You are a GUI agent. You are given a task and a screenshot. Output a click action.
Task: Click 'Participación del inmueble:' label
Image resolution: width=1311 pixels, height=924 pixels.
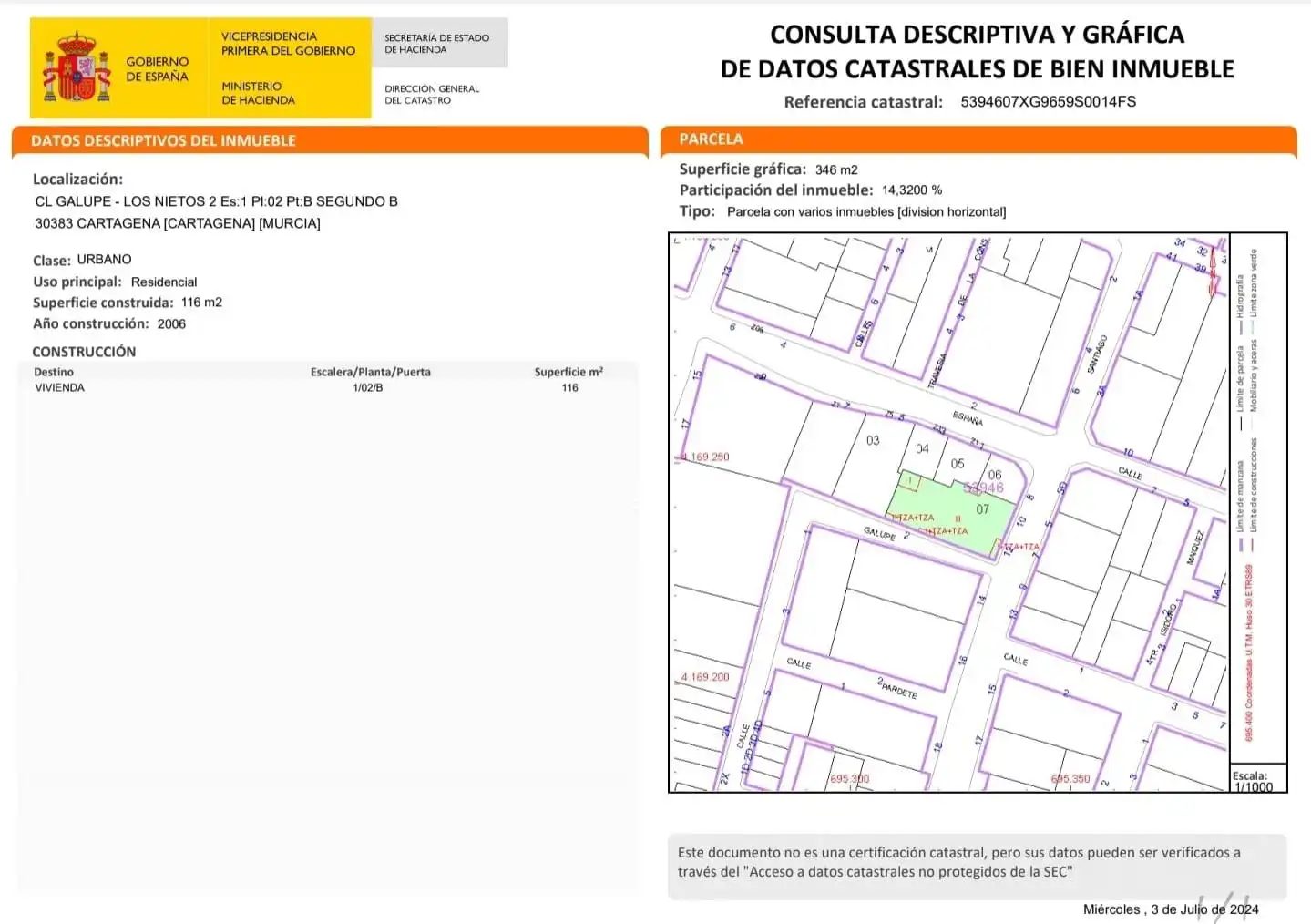pos(776,190)
